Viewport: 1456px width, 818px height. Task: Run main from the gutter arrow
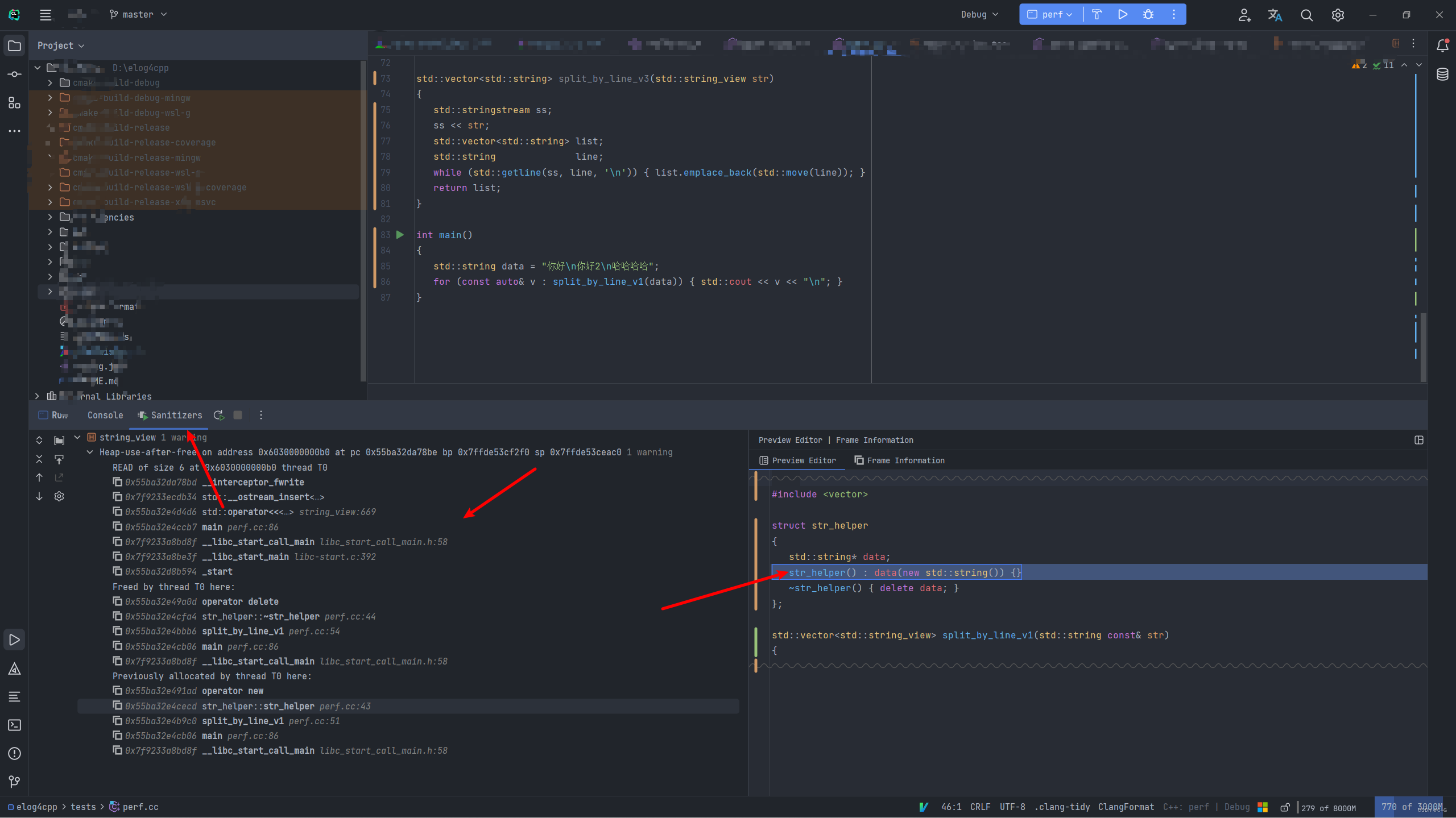click(x=400, y=235)
